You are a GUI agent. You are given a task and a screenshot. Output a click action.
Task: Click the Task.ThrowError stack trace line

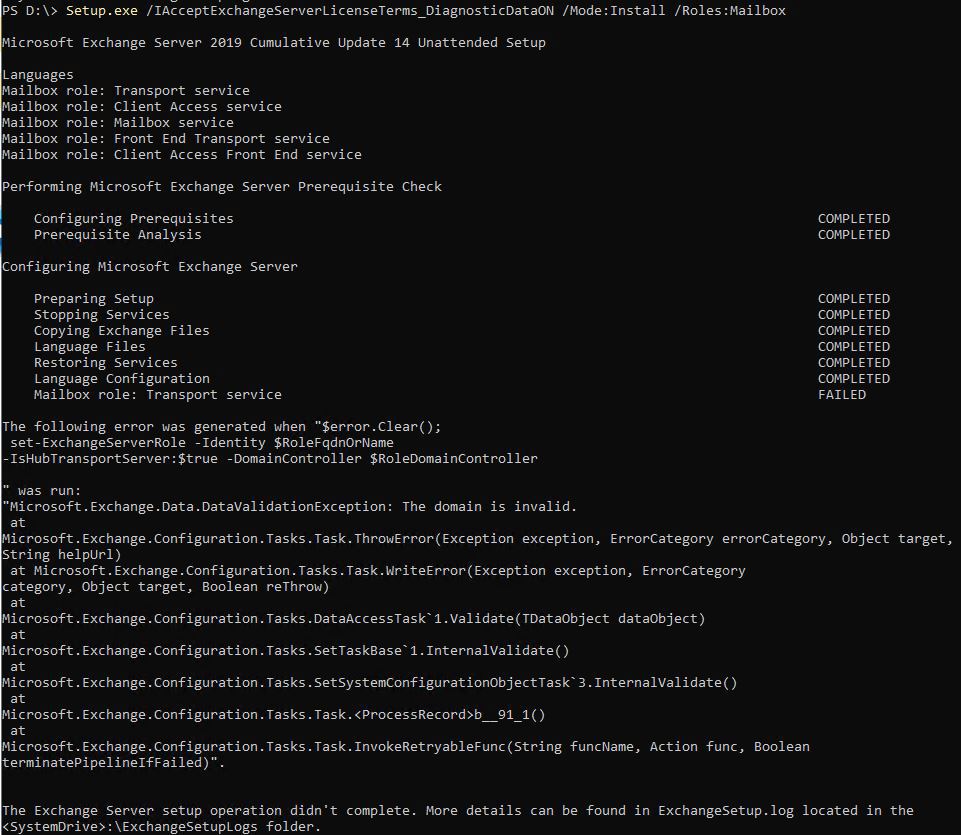(x=477, y=539)
